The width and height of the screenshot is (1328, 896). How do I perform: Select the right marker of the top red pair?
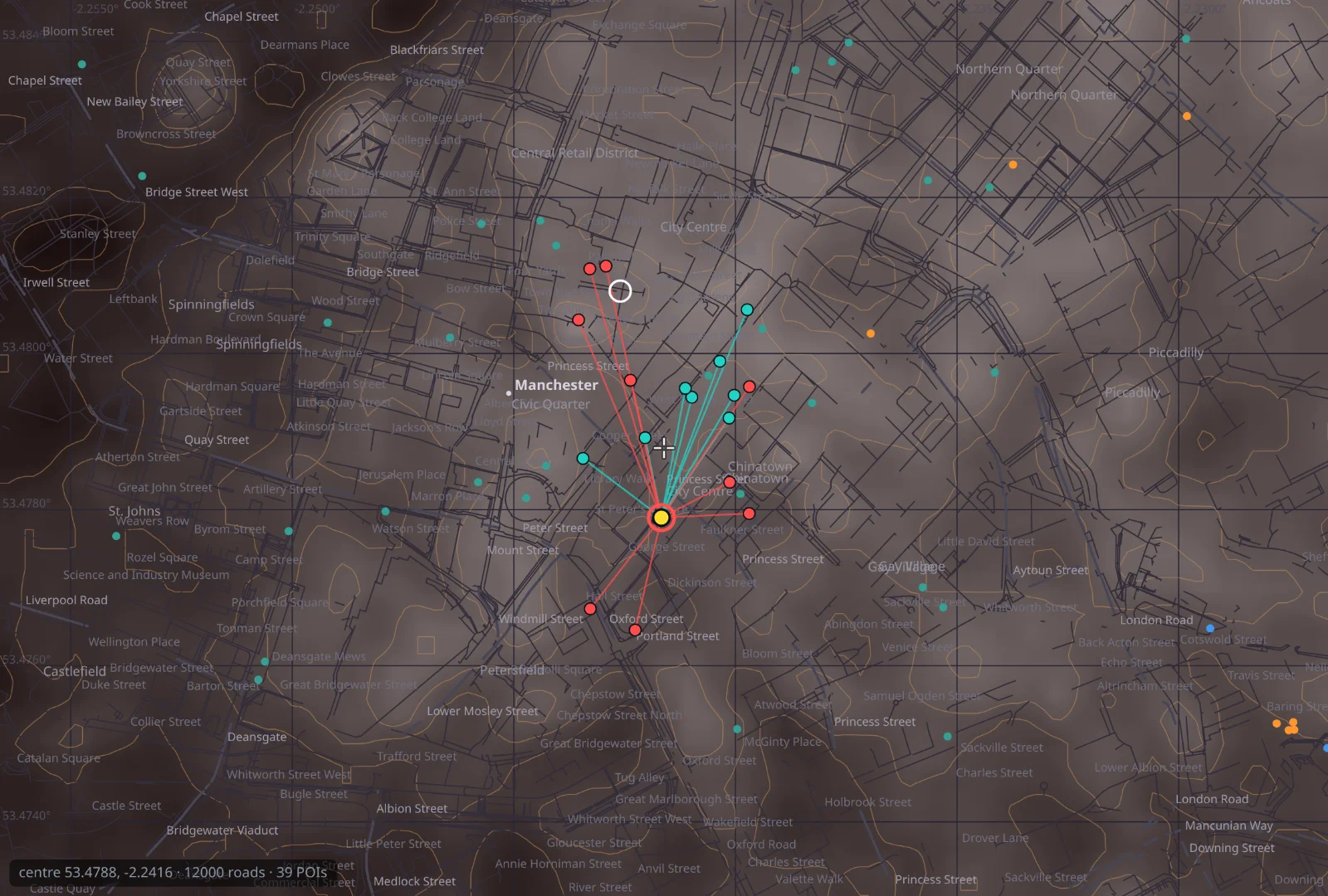pos(606,266)
